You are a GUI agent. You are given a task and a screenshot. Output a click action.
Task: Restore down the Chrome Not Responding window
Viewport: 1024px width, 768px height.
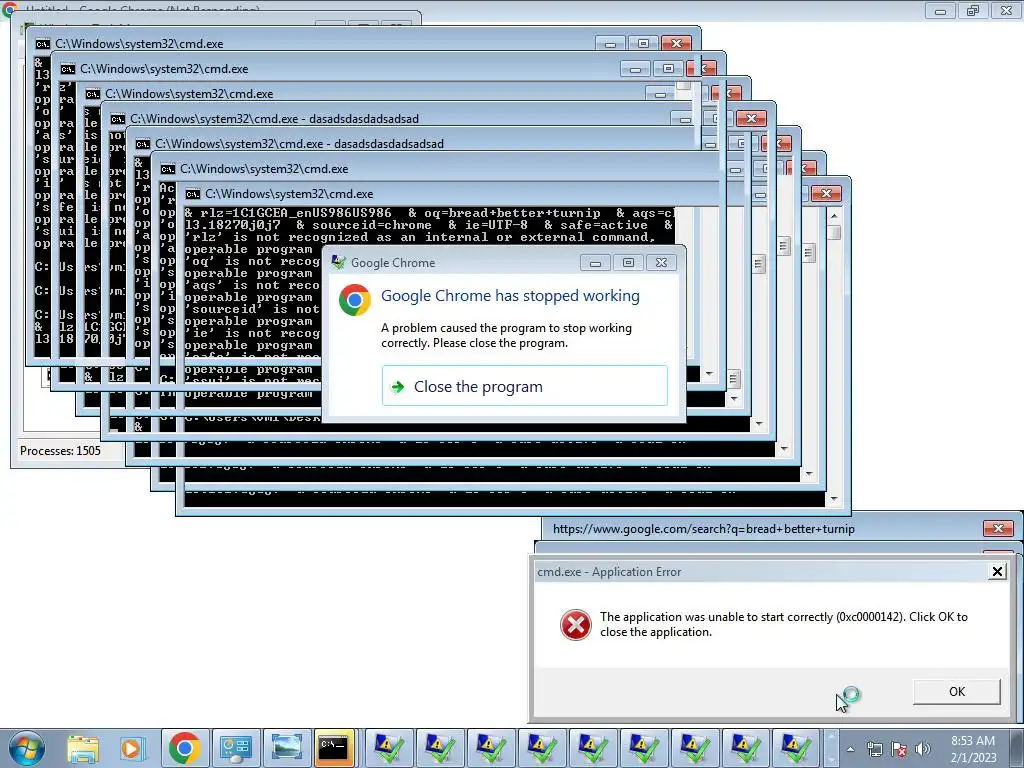(973, 10)
